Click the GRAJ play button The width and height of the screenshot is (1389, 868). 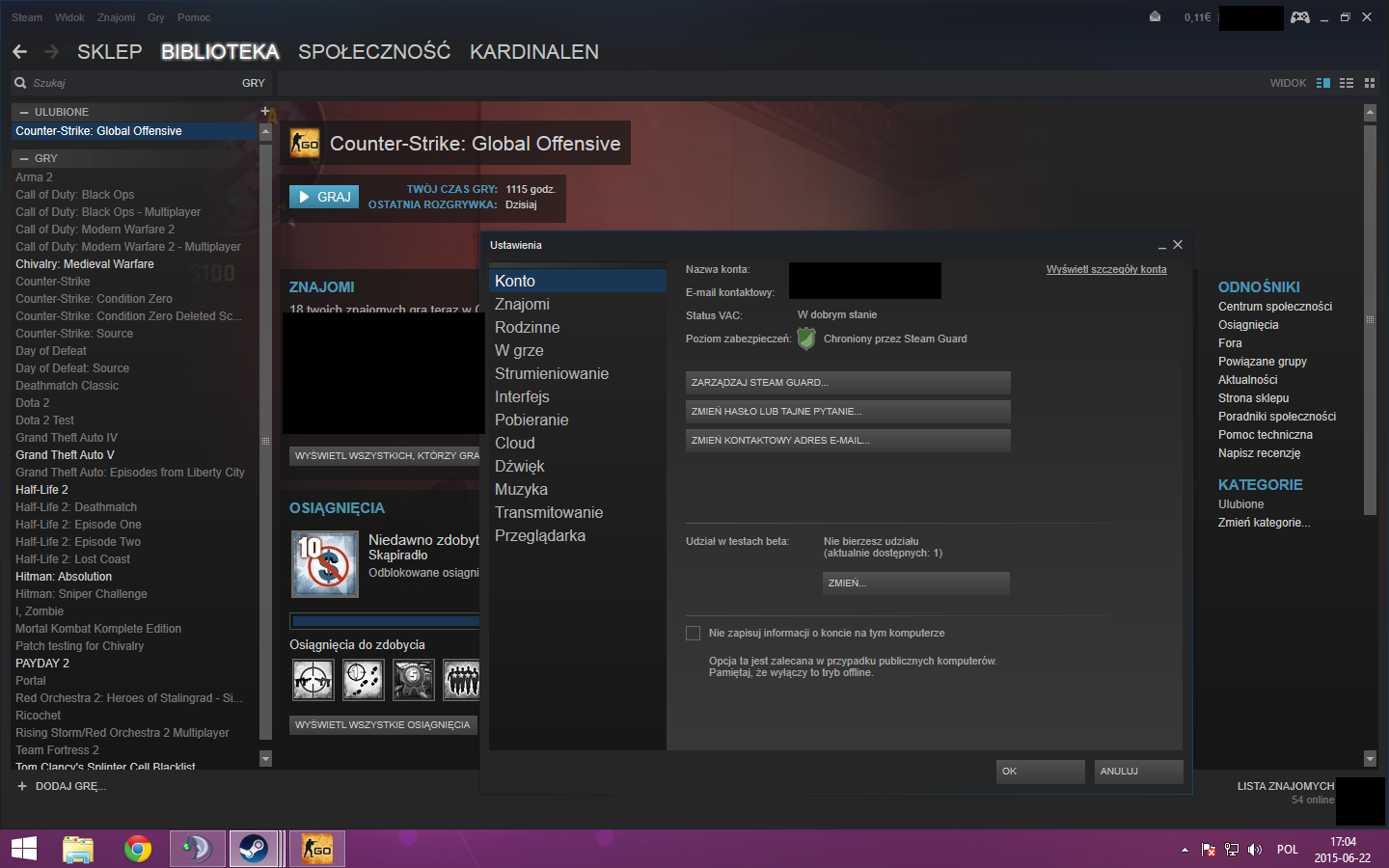(324, 197)
